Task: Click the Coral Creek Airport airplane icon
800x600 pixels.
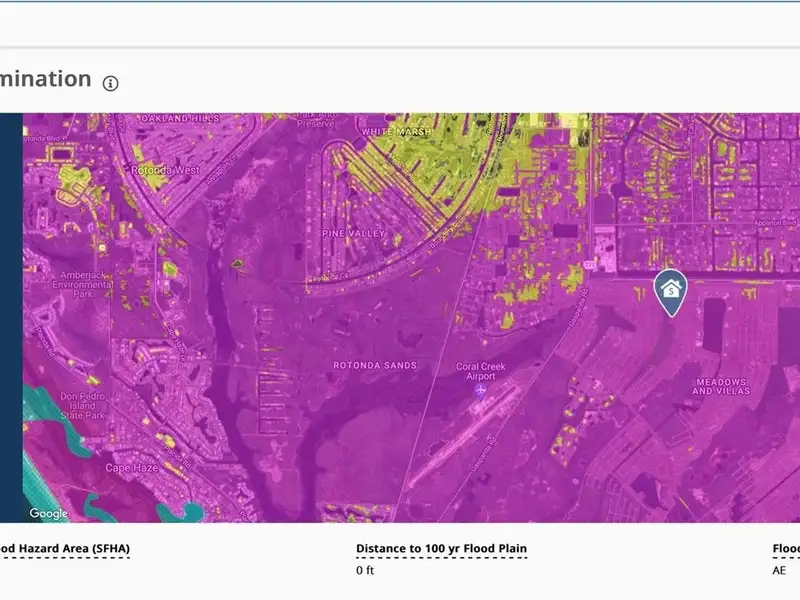Action: (x=481, y=390)
